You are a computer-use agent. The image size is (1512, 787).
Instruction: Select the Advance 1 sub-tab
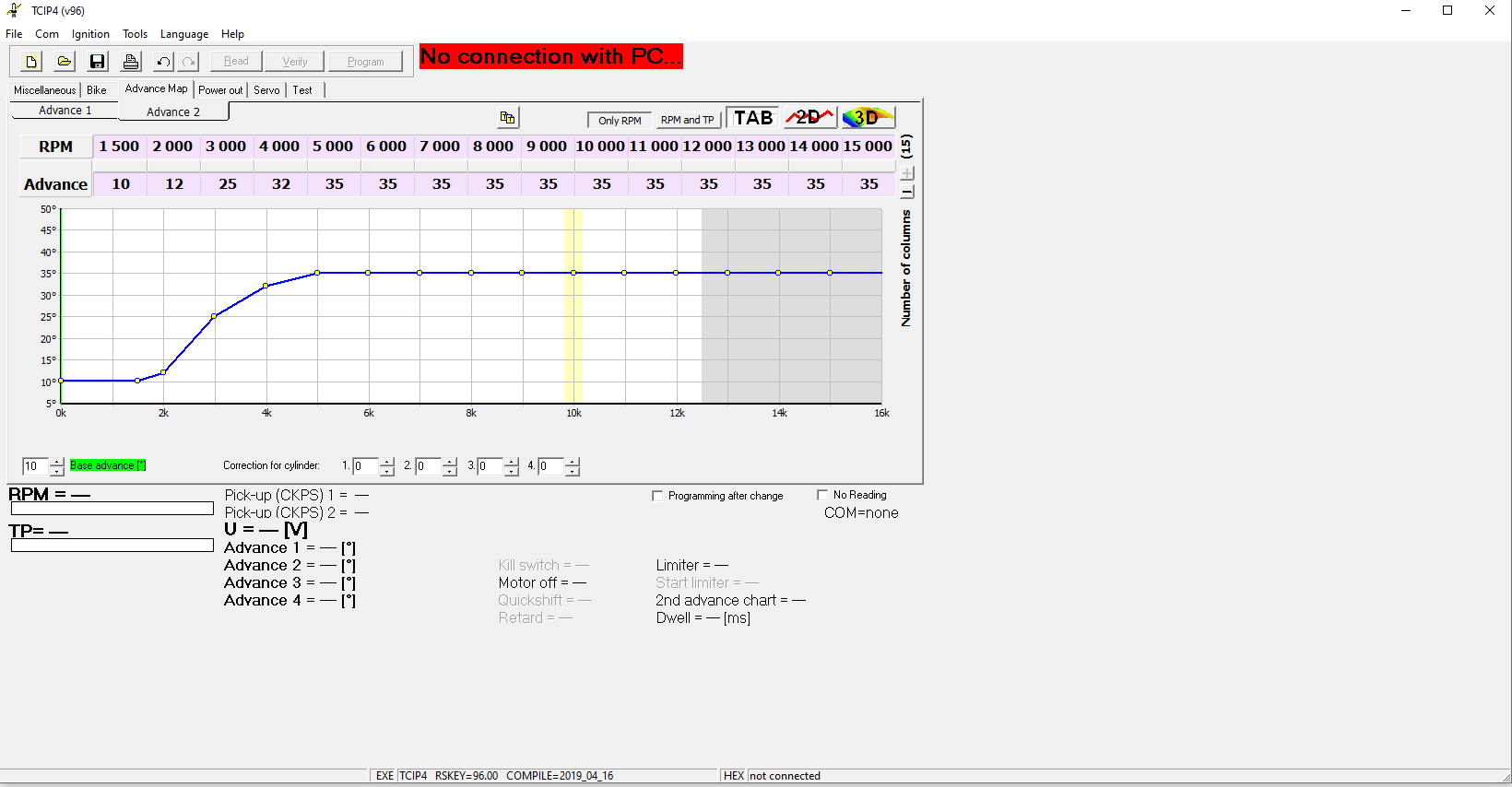coord(65,111)
